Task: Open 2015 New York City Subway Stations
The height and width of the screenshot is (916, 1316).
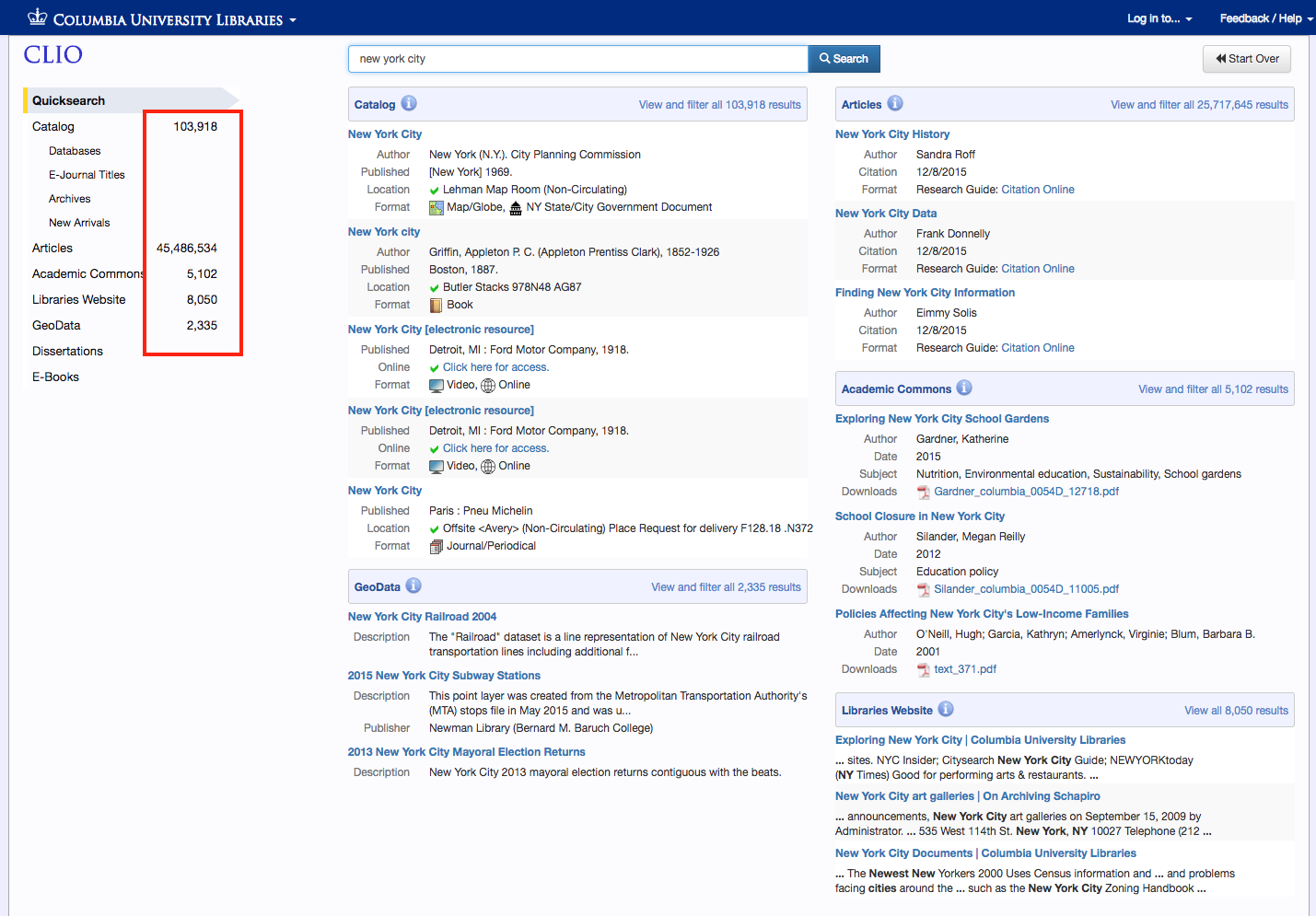Action: (444, 676)
